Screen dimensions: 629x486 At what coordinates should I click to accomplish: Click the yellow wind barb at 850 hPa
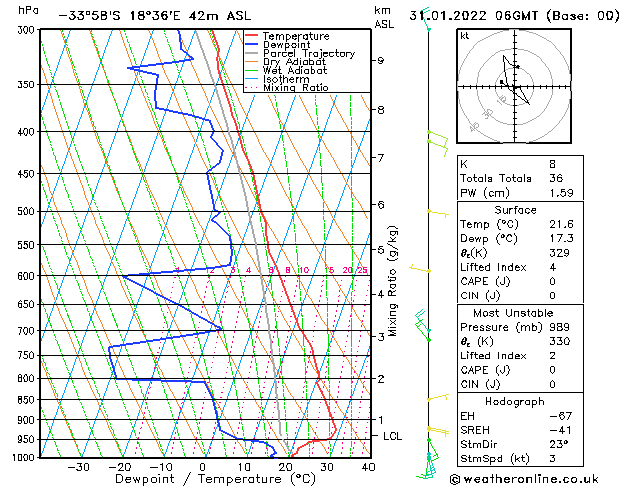coord(438,397)
